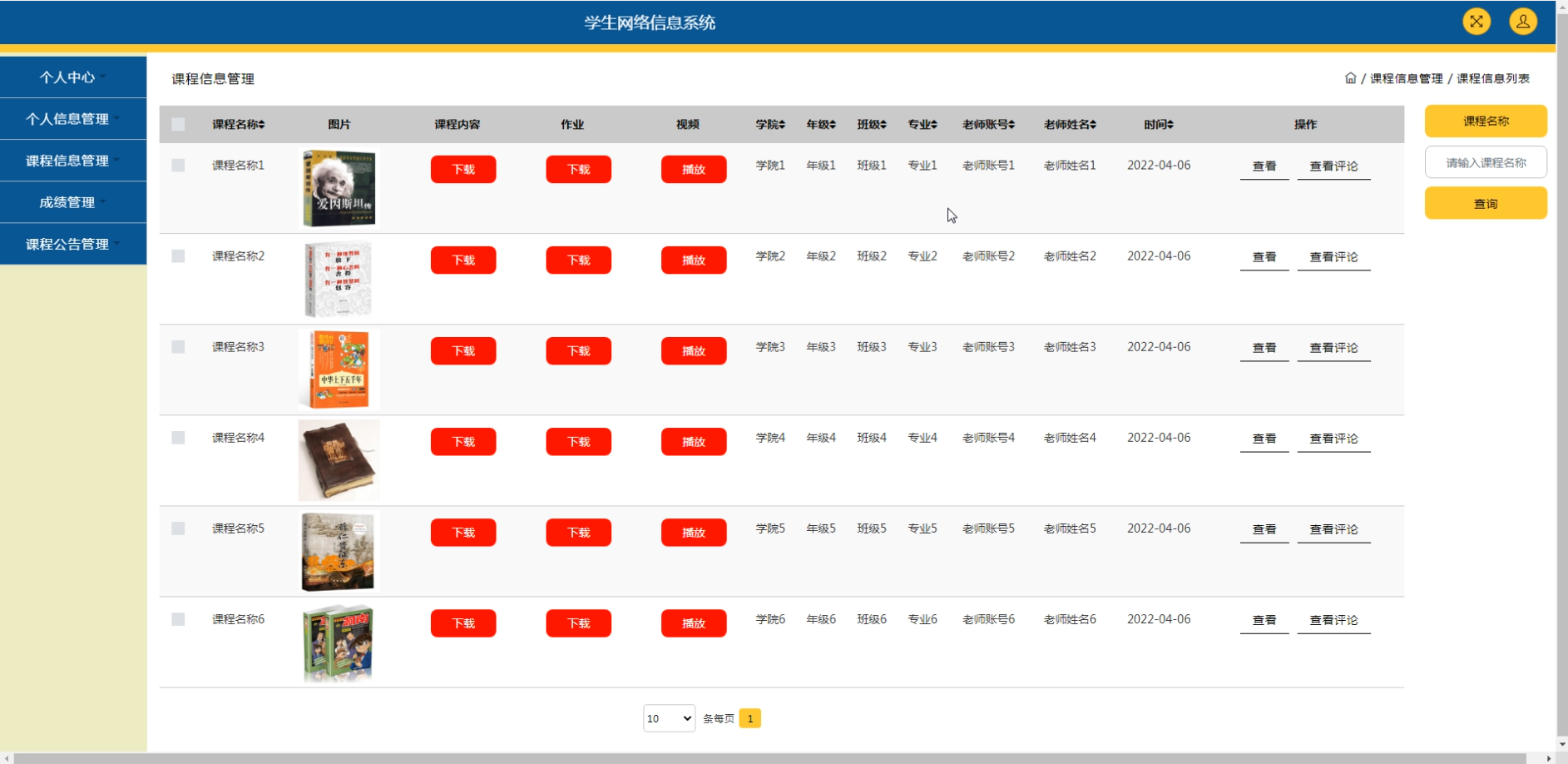Open the user profile icon in header
The width and height of the screenshot is (1568, 764).
(1523, 22)
